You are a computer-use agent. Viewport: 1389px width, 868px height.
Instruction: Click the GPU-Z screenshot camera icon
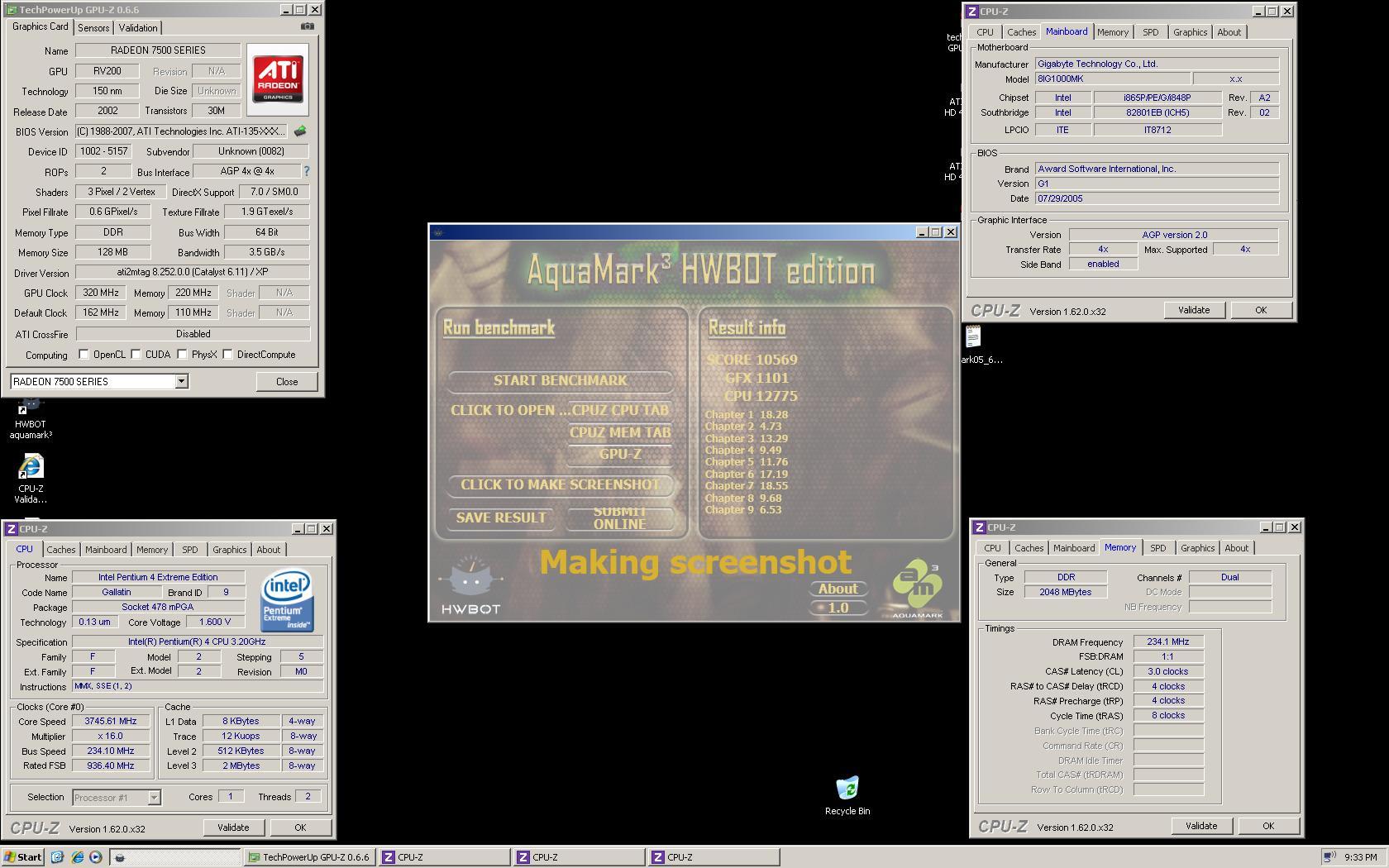307,26
